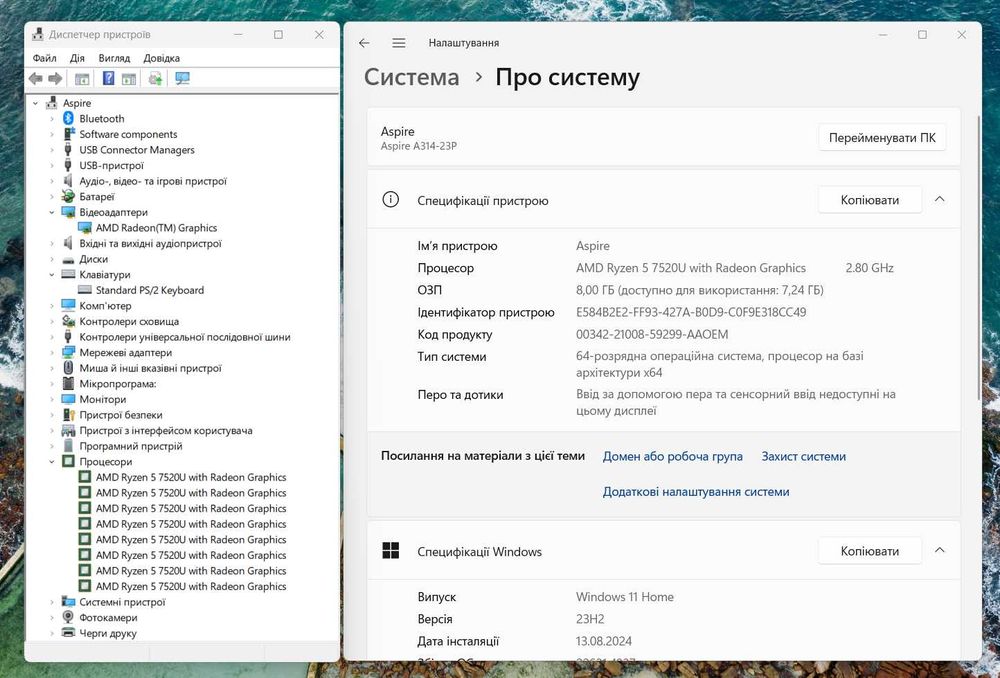Click the info icon beside Специфікації пристрою
Viewport: 1000px width, 678px height.
390,200
